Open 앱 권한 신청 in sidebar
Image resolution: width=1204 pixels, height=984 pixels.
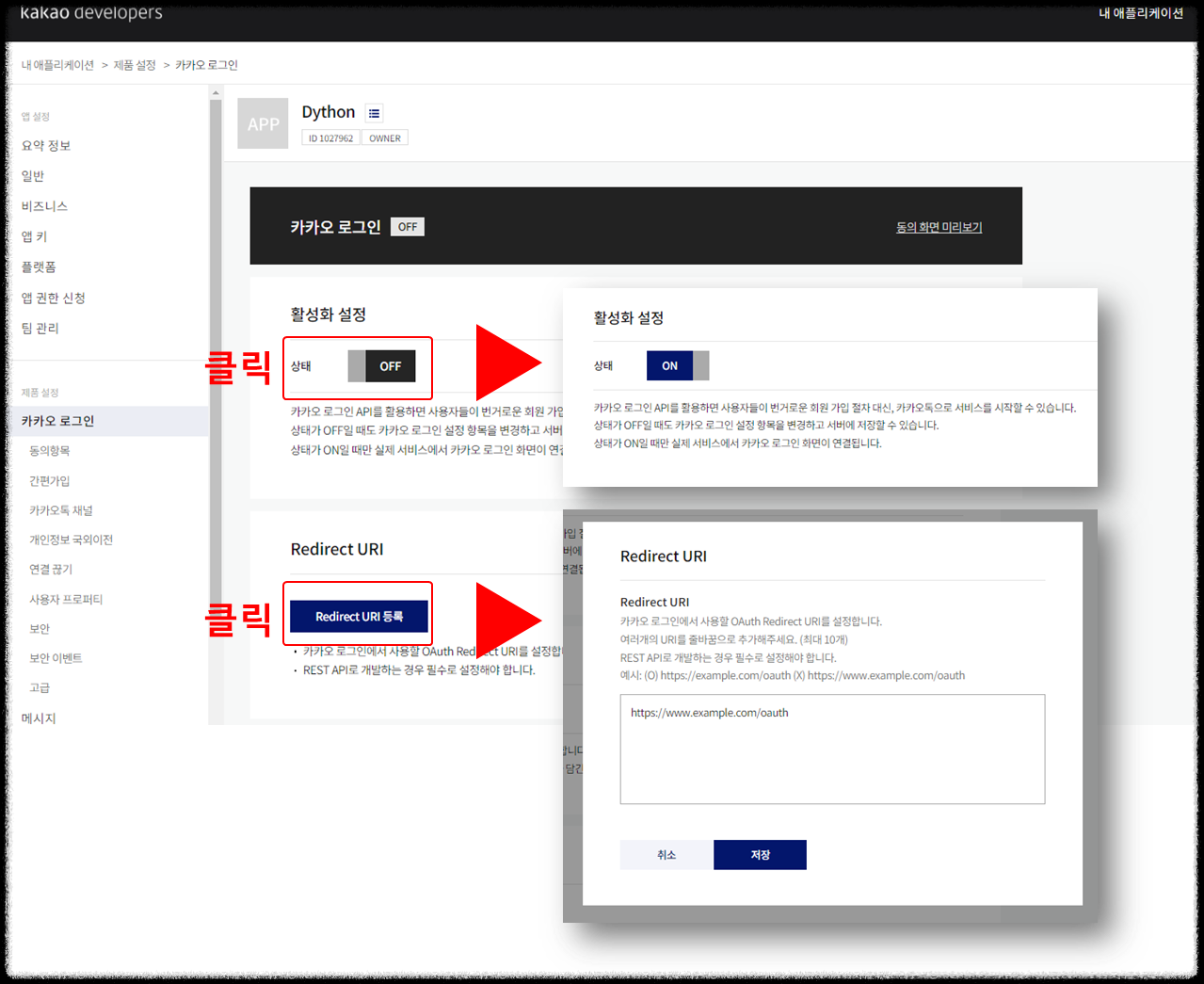[x=53, y=298]
